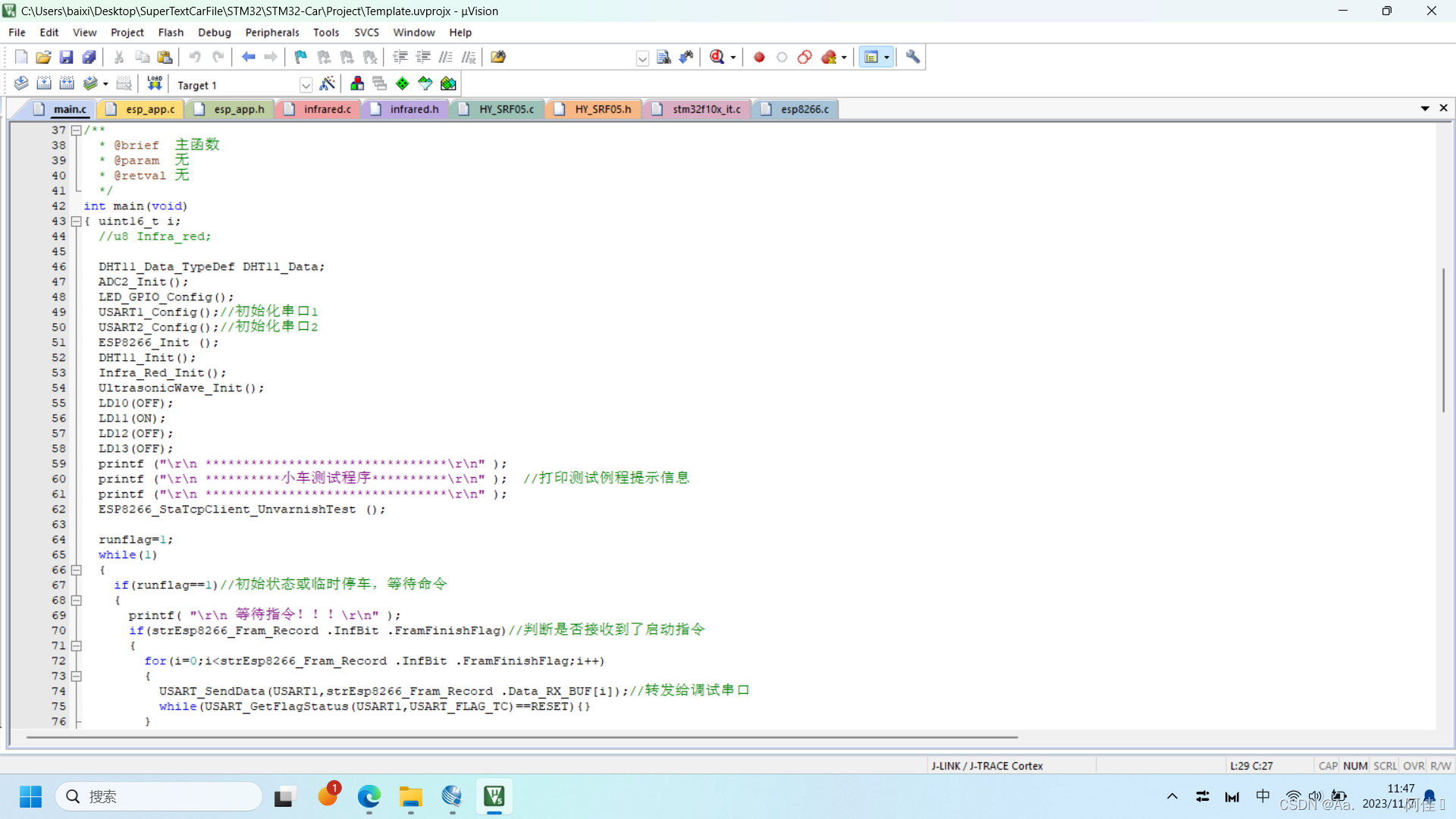Save all open files

(89, 57)
